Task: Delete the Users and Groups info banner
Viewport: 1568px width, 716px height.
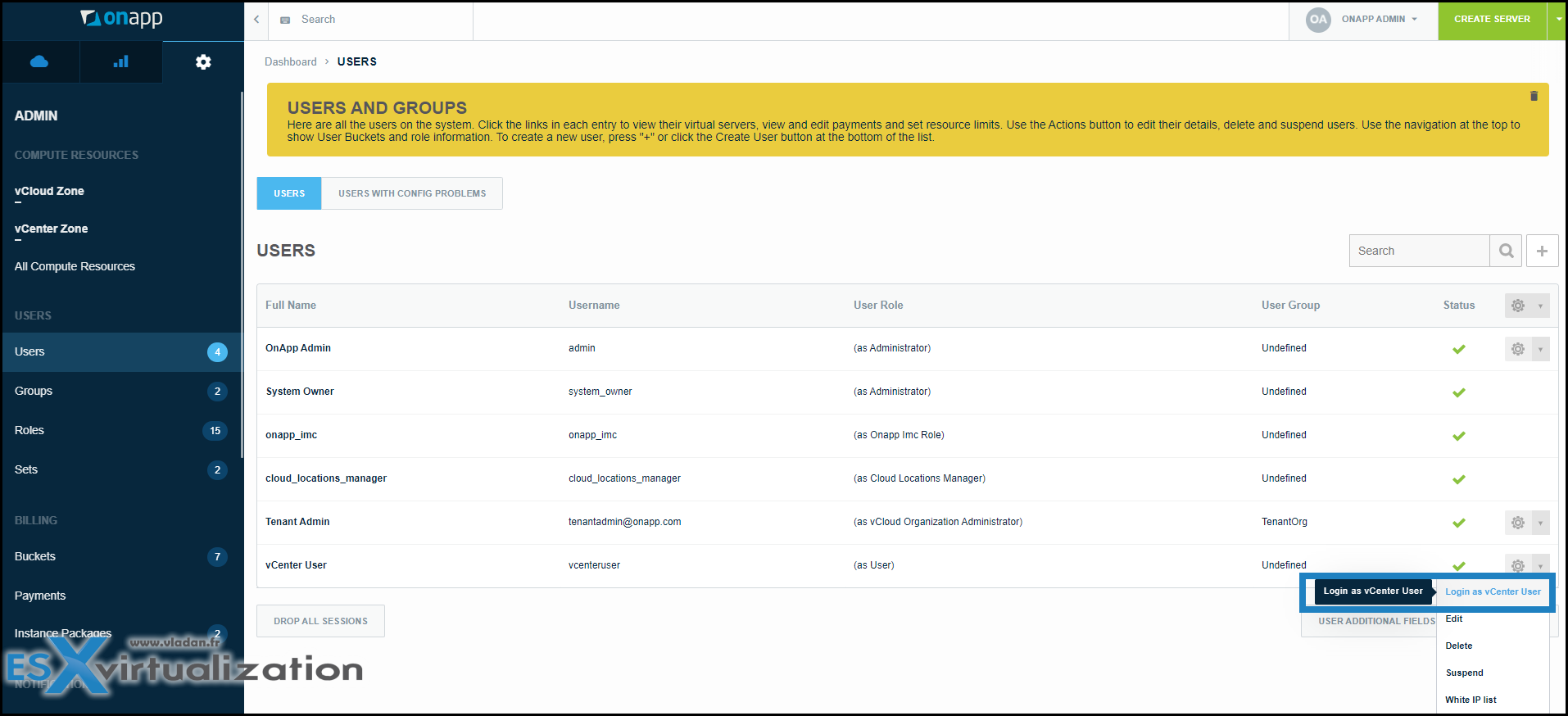Action: click(1534, 96)
